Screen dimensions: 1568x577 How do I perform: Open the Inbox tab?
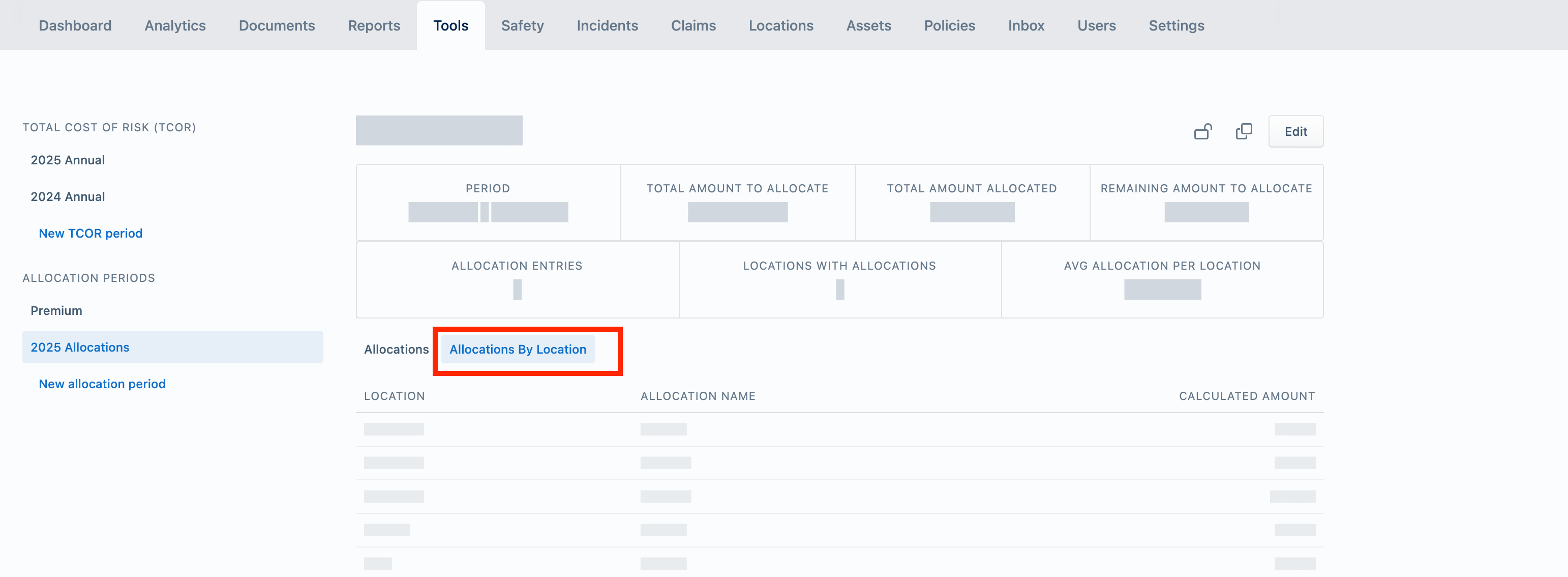pos(1026,25)
